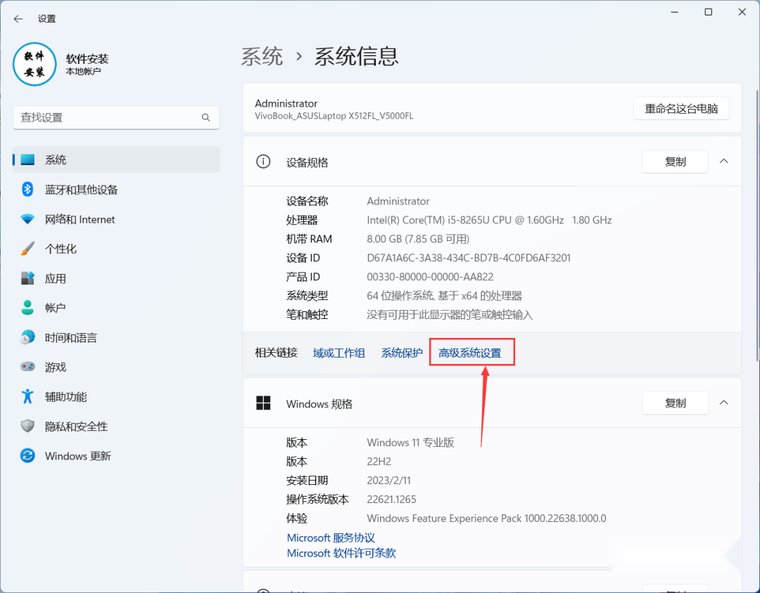The width and height of the screenshot is (760, 593).
Task: Open the Microsoft 服务协议 link
Action: pyautogui.click(x=331, y=538)
